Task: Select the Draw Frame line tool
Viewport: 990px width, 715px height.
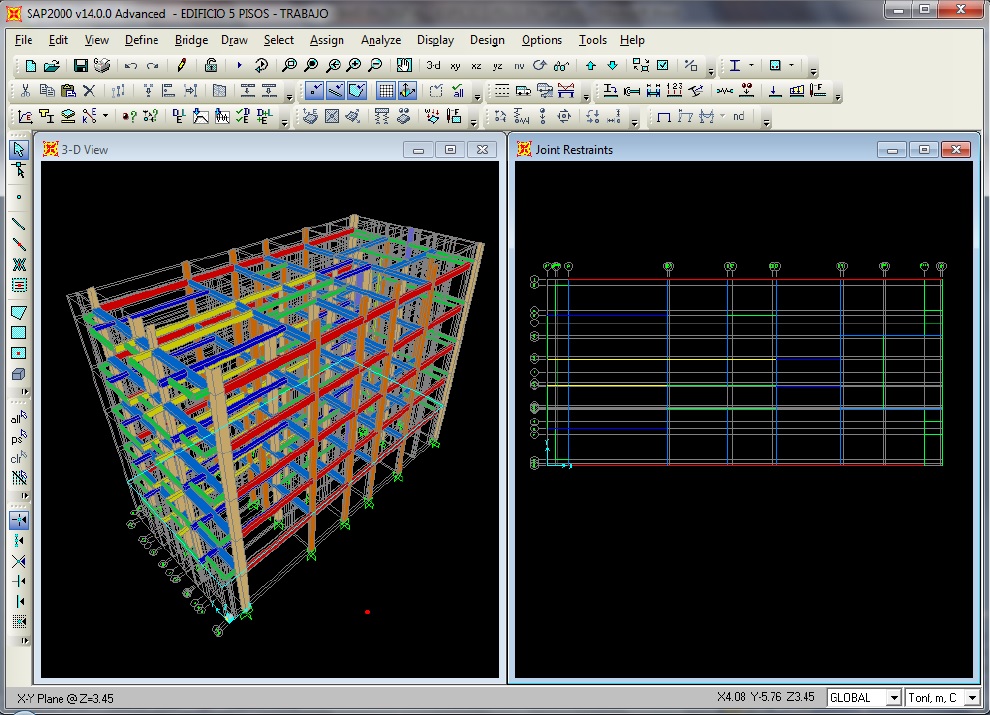Action: click(x=19, y=224)
